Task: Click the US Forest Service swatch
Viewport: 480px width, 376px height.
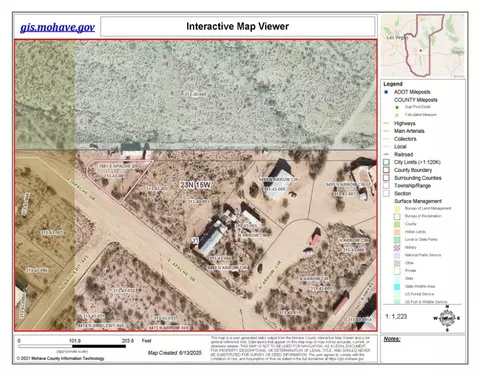Action: tap(397, 294)
